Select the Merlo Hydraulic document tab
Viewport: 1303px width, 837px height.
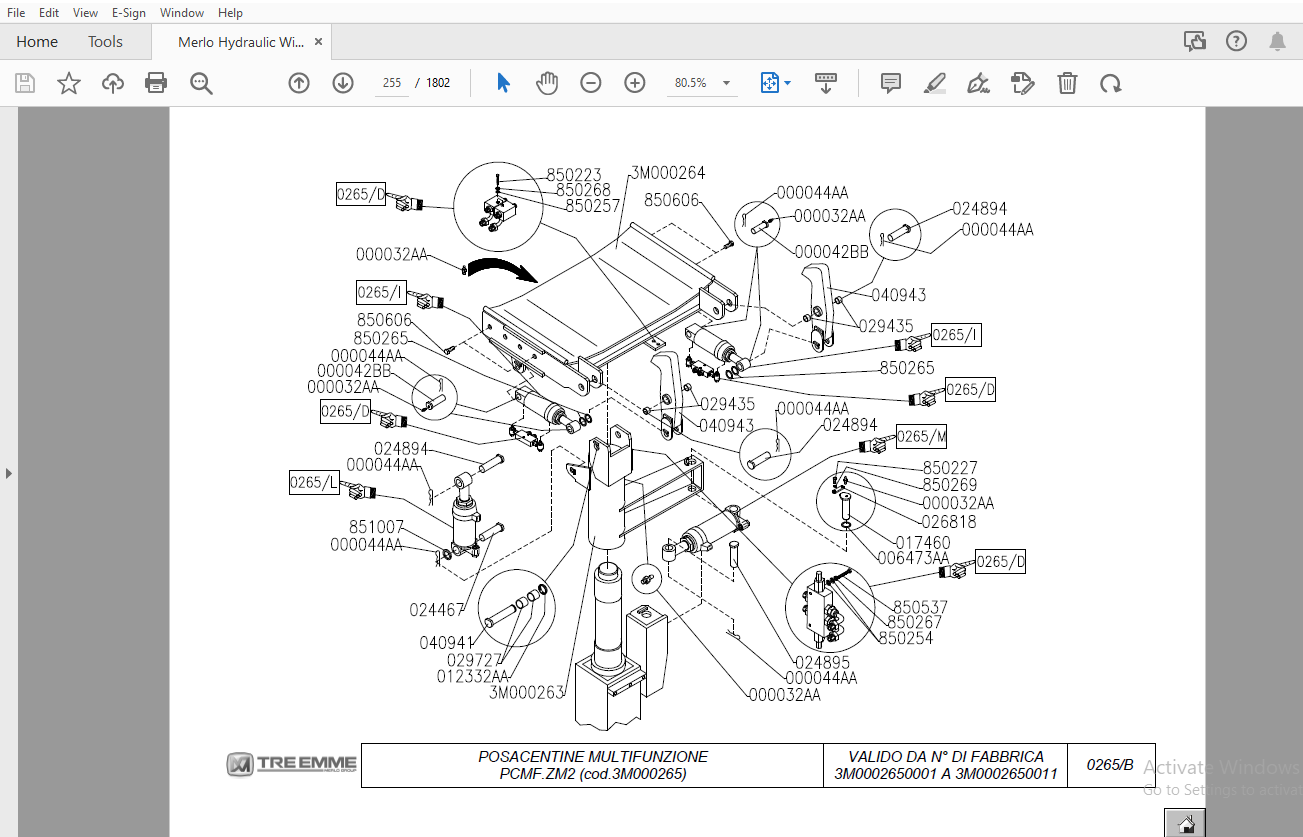[x=241, y=42]
